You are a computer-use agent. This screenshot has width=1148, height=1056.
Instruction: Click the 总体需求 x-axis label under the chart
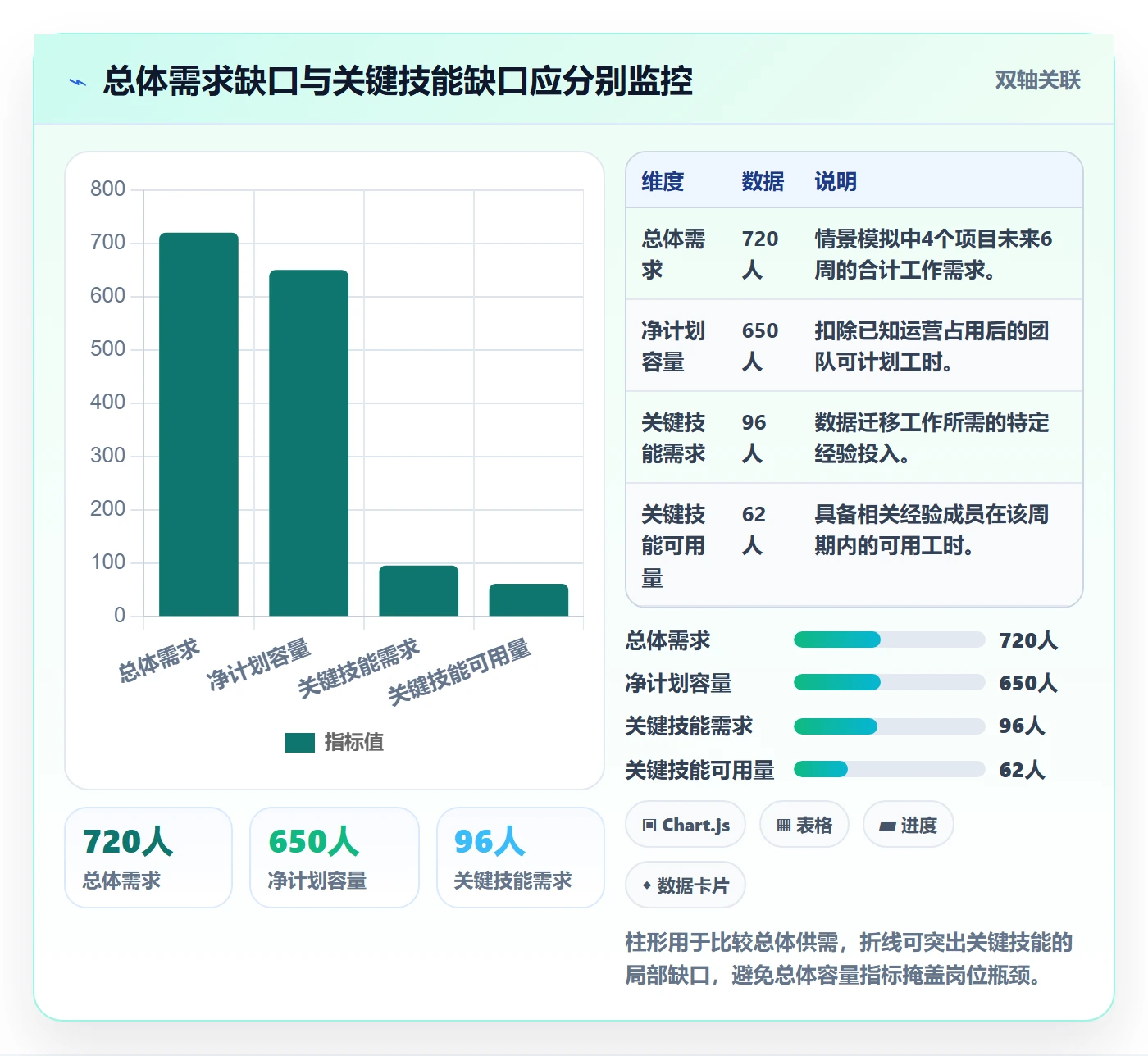tap(159, 661)
